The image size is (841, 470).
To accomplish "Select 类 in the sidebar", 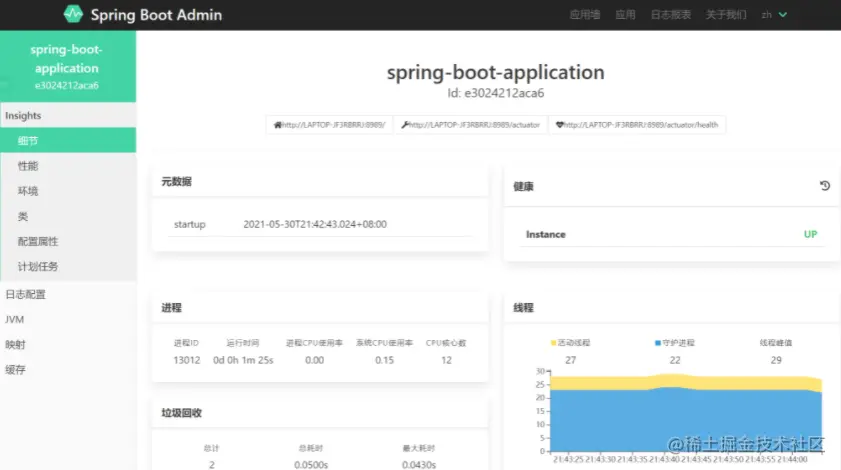I will click(x=68, y=216).
